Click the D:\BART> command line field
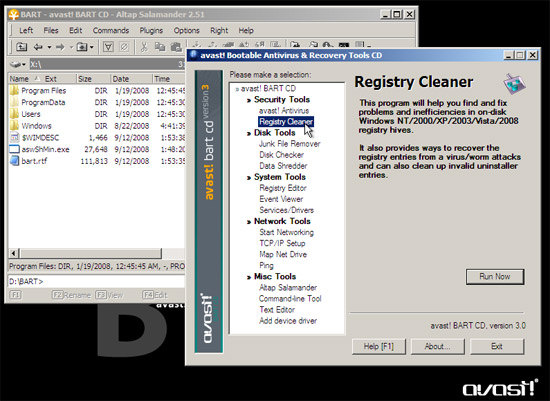The height and width of the screenshot is (401, 550). click(x=96, y=281)
